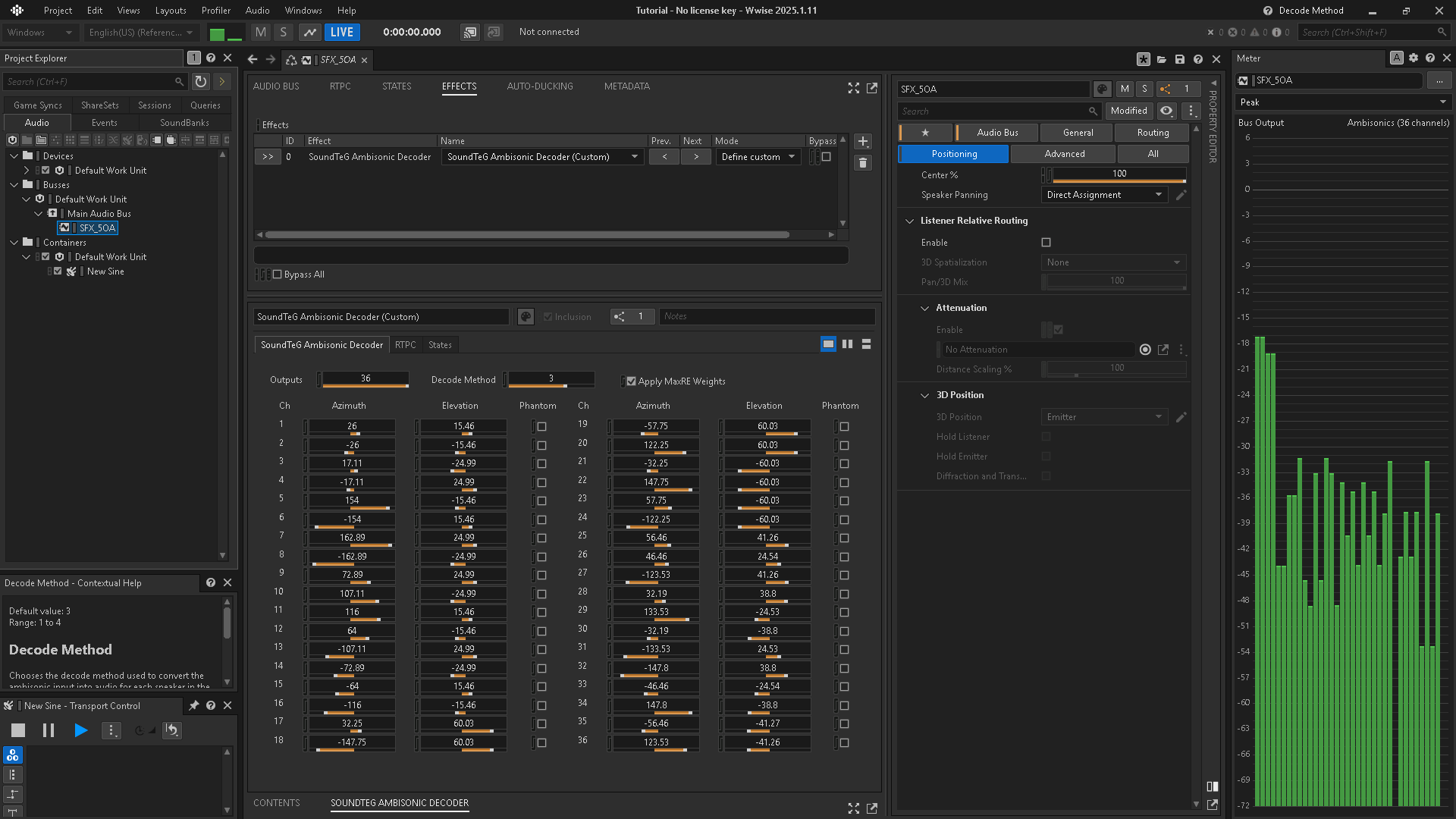Delete selected effect with trash icon
Screen dimensions: 1456x819
pos(863,163)
